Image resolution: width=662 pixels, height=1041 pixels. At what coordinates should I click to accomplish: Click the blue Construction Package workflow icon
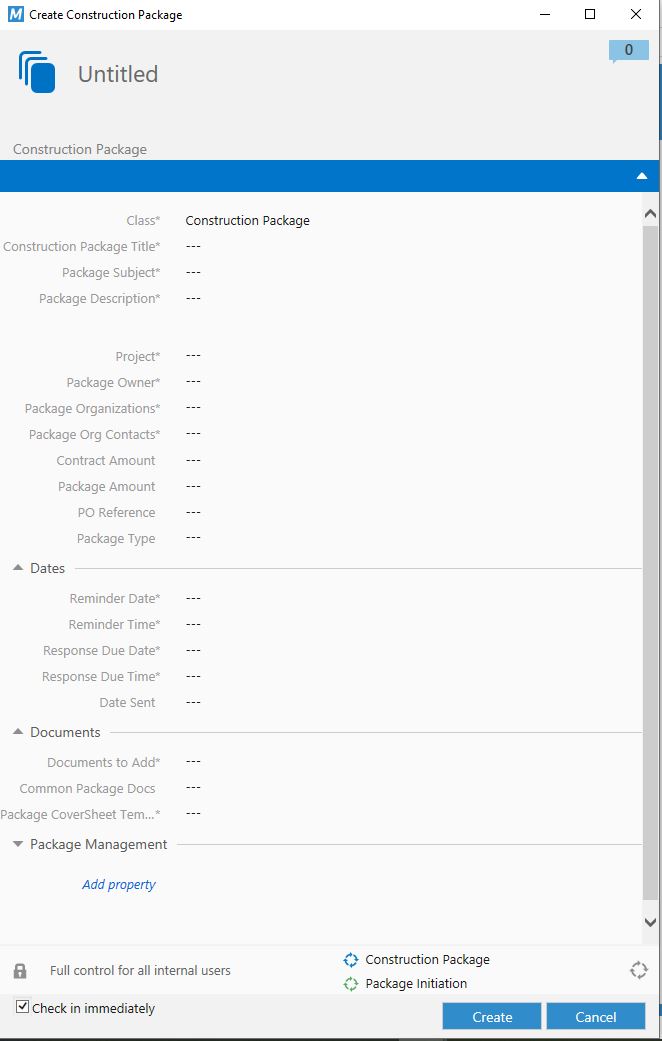351,960
